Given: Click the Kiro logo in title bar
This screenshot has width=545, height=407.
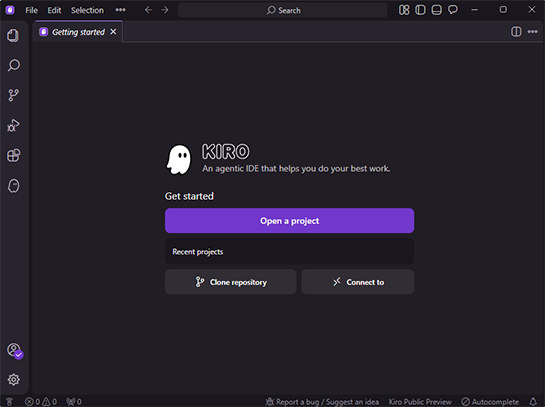Looking at the screenshot, I should click(10, 10).
